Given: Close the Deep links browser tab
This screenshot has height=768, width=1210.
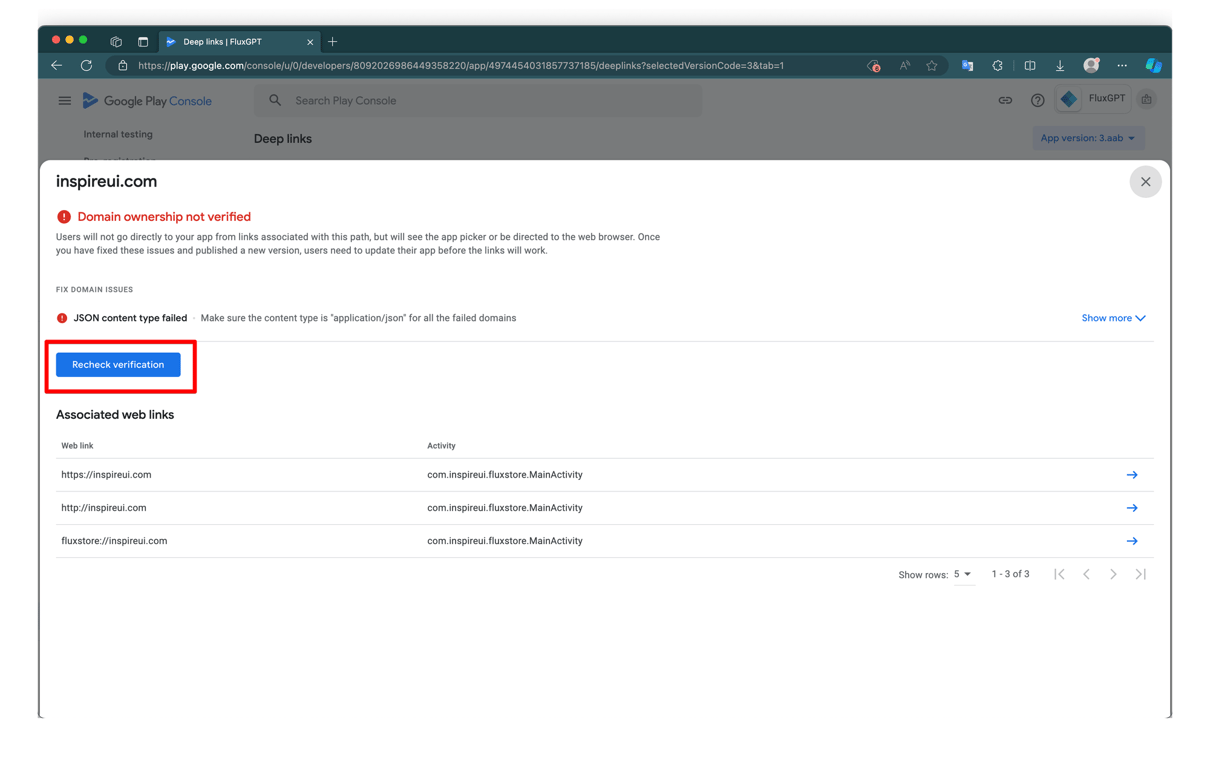Looking at the screenshot, I should tap(310, 42).
